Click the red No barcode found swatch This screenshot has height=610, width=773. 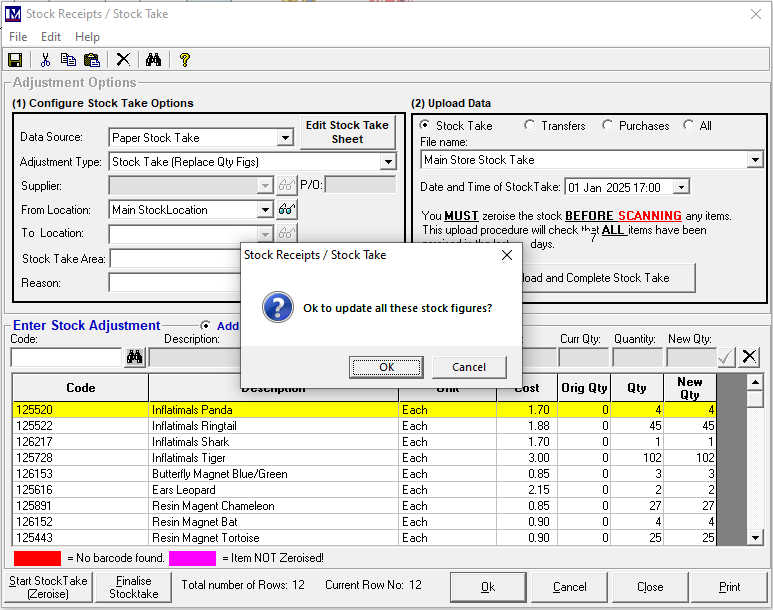[37, 558]
